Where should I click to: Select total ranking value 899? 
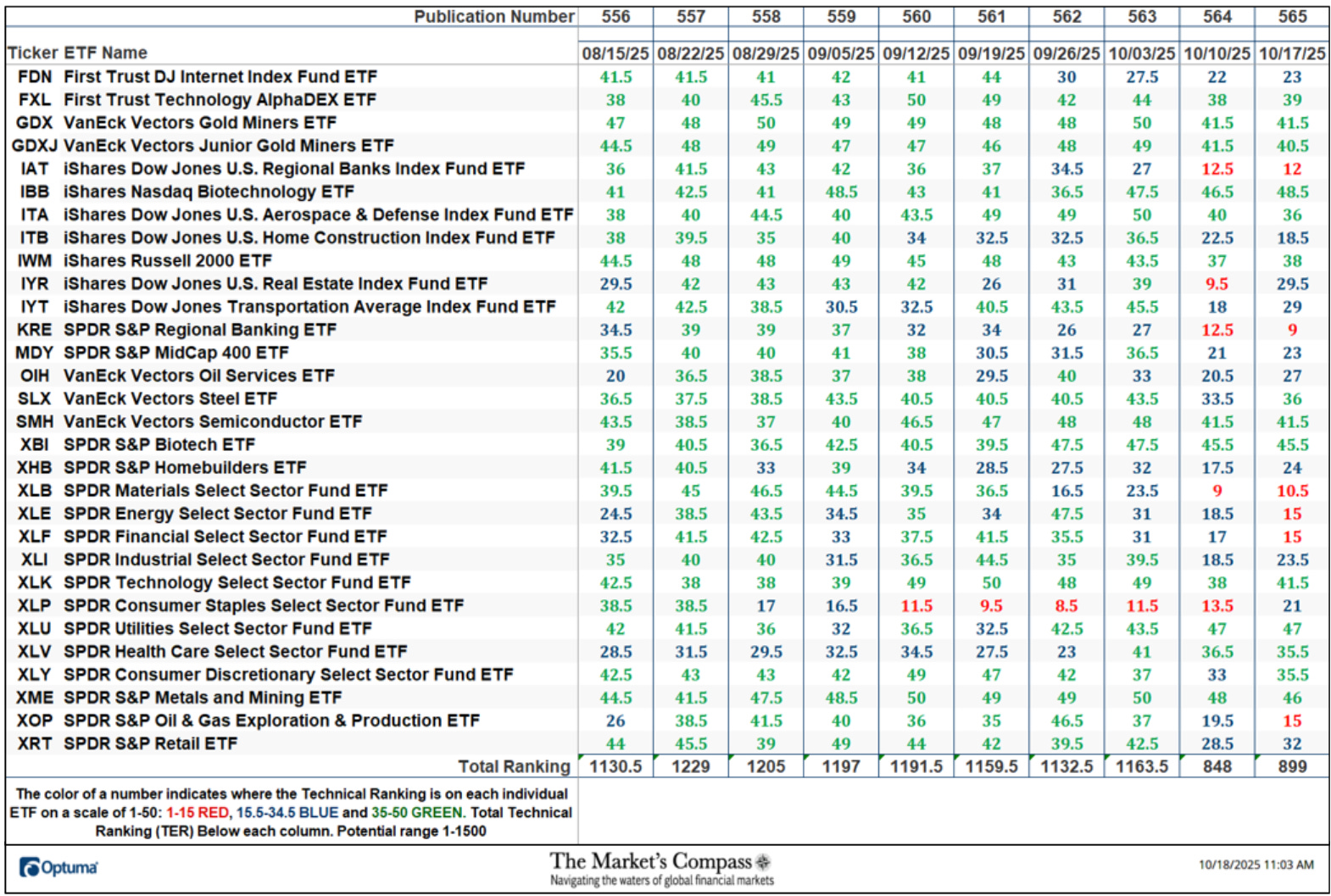(1292, 766)
